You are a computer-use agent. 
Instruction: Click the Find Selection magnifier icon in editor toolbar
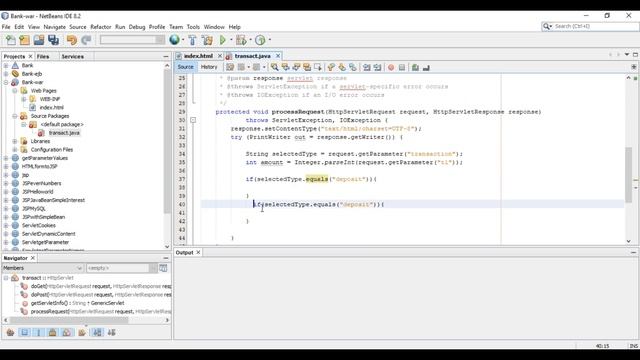275,67
